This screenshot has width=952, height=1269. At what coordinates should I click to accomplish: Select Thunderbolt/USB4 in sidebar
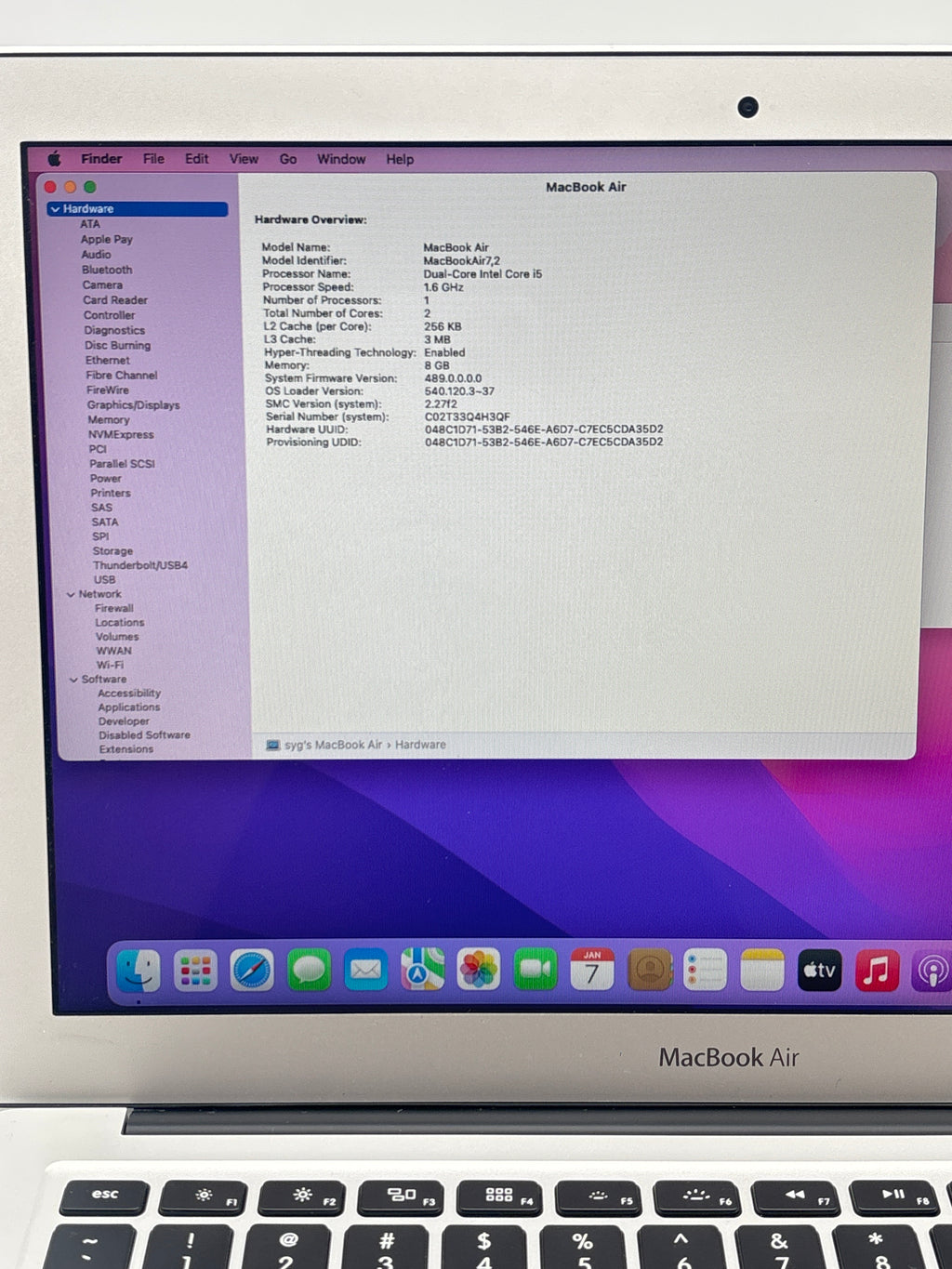coord(140,564)
